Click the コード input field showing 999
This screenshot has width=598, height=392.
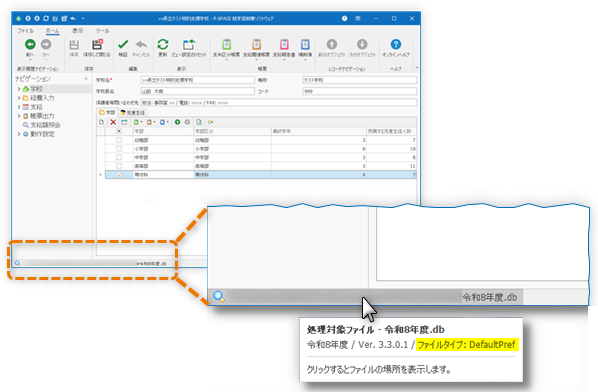pyautogui.click(x=360, y=92)
